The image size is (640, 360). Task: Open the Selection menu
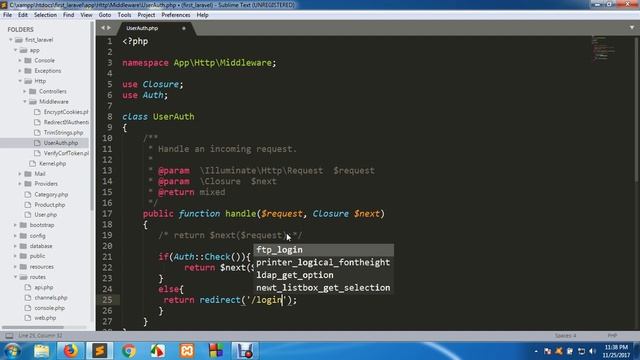click(x=45, y=15)
